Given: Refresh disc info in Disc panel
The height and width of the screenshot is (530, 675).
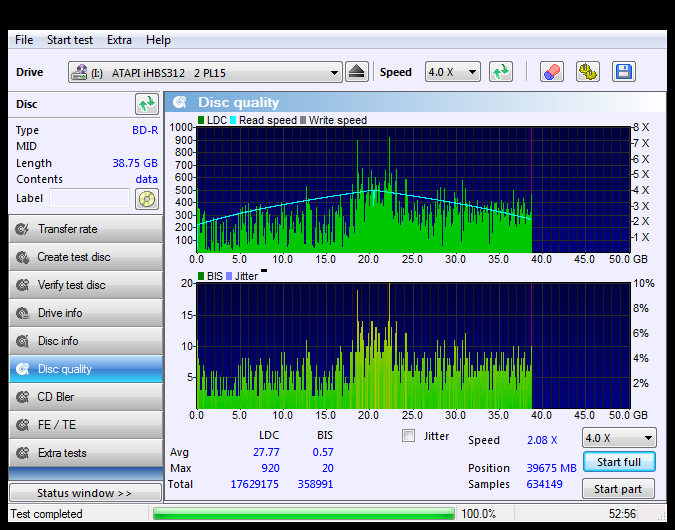Looking at the screenshot, I should tap(146, 104).
